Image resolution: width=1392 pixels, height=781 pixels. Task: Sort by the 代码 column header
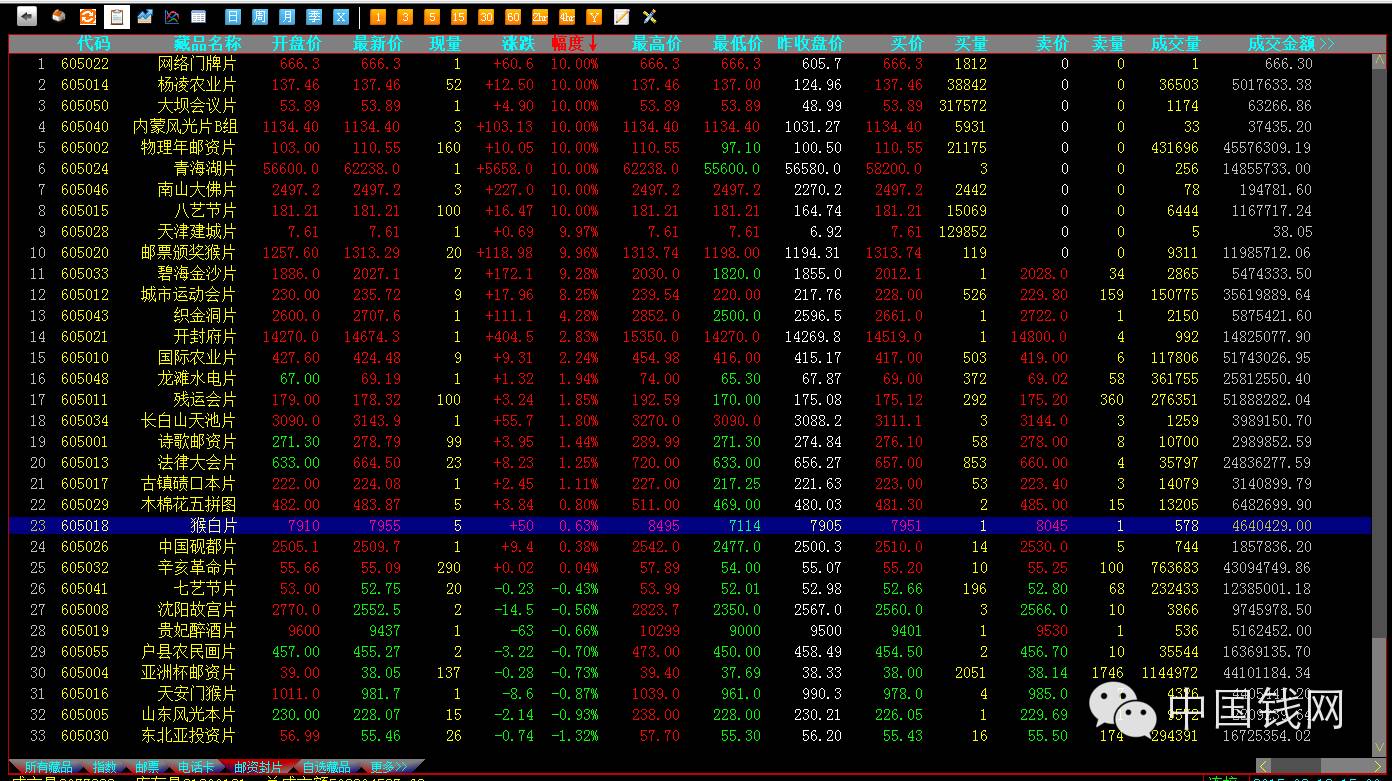[x=94, y=44]
